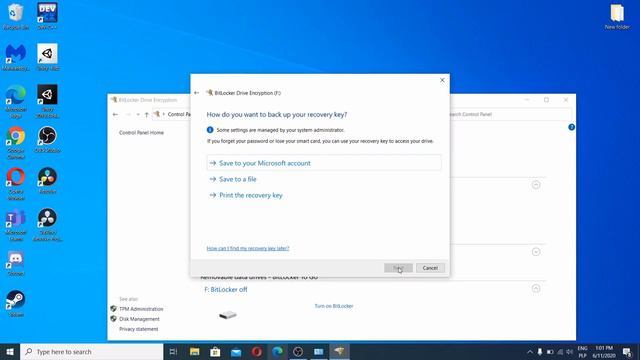
Task: Choose Save to your Microsoft account
Action: click(324, 163)
